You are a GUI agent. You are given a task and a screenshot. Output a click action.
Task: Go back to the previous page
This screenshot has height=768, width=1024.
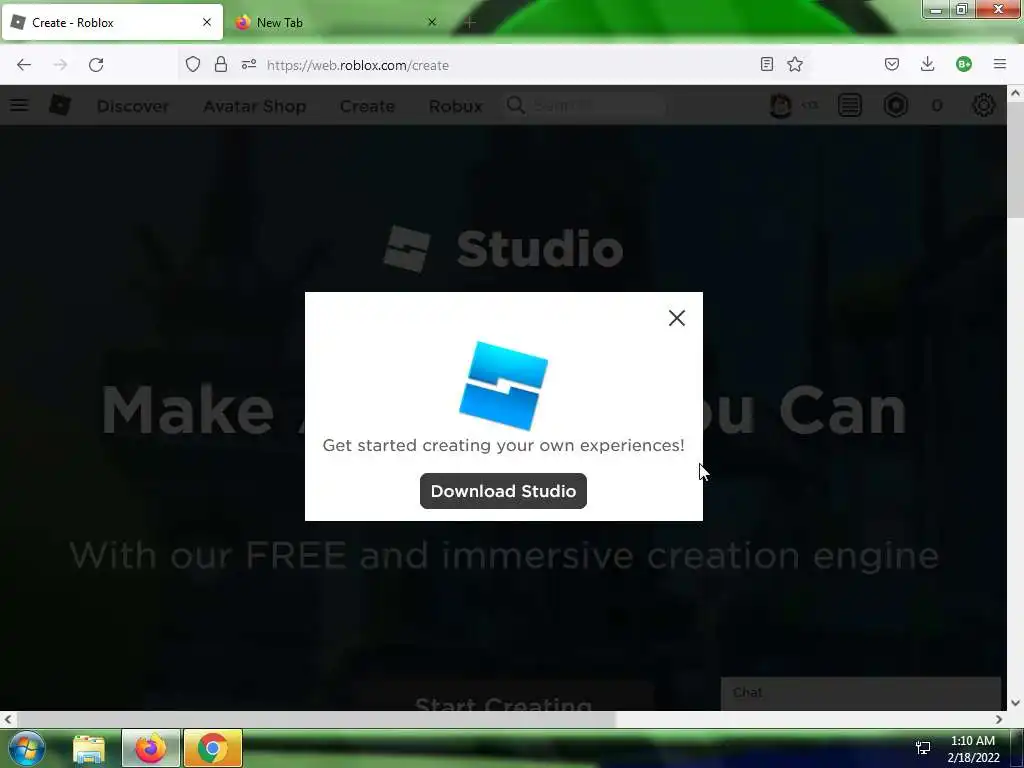pos(24,65)
